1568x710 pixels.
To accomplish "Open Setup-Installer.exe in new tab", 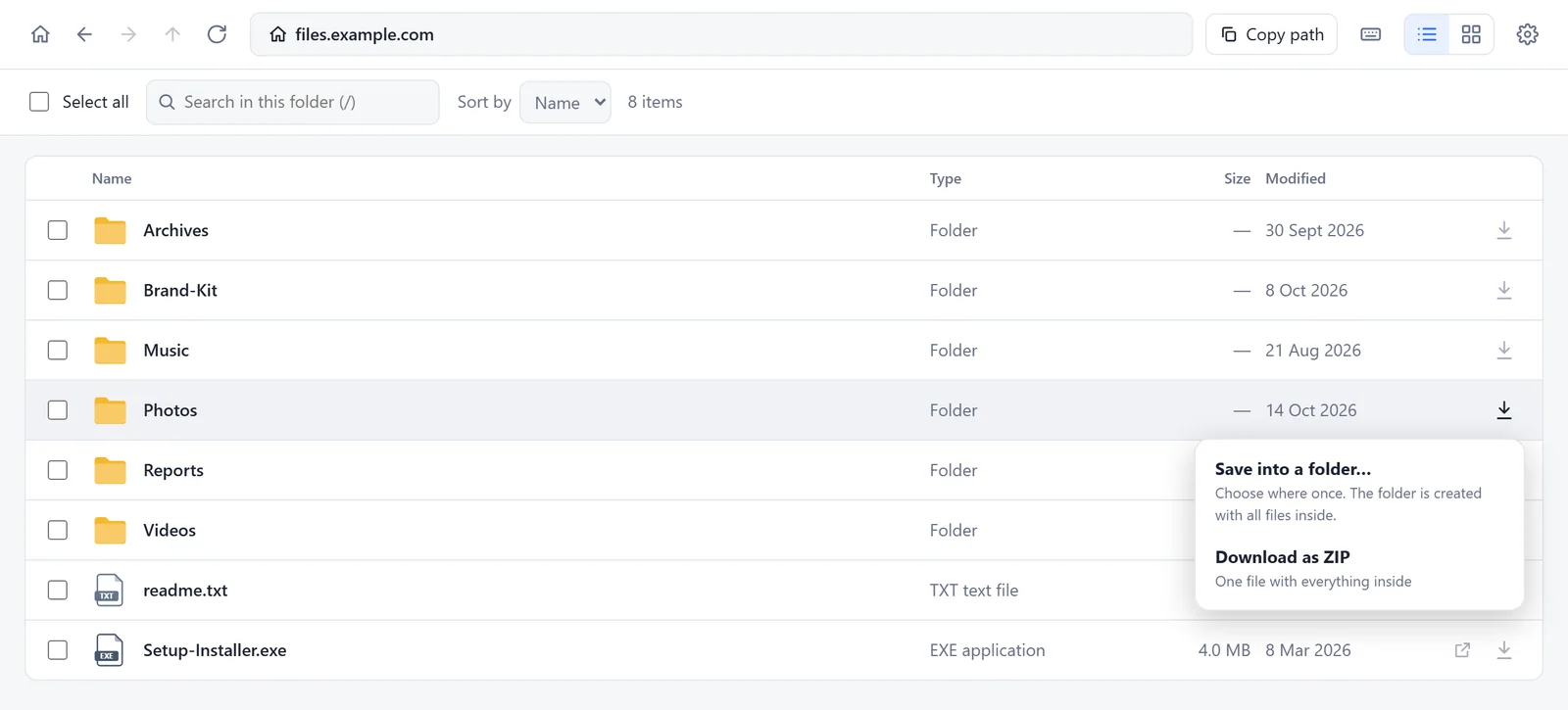I will (1462, 650).
